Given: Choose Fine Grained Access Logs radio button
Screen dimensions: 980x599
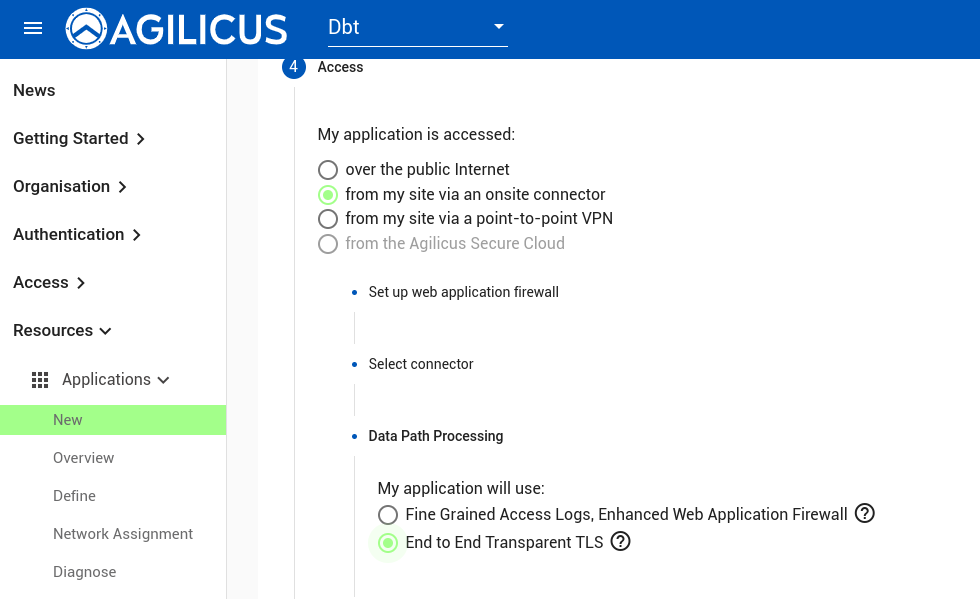Looking at the screenshot, I should [388, 515].
